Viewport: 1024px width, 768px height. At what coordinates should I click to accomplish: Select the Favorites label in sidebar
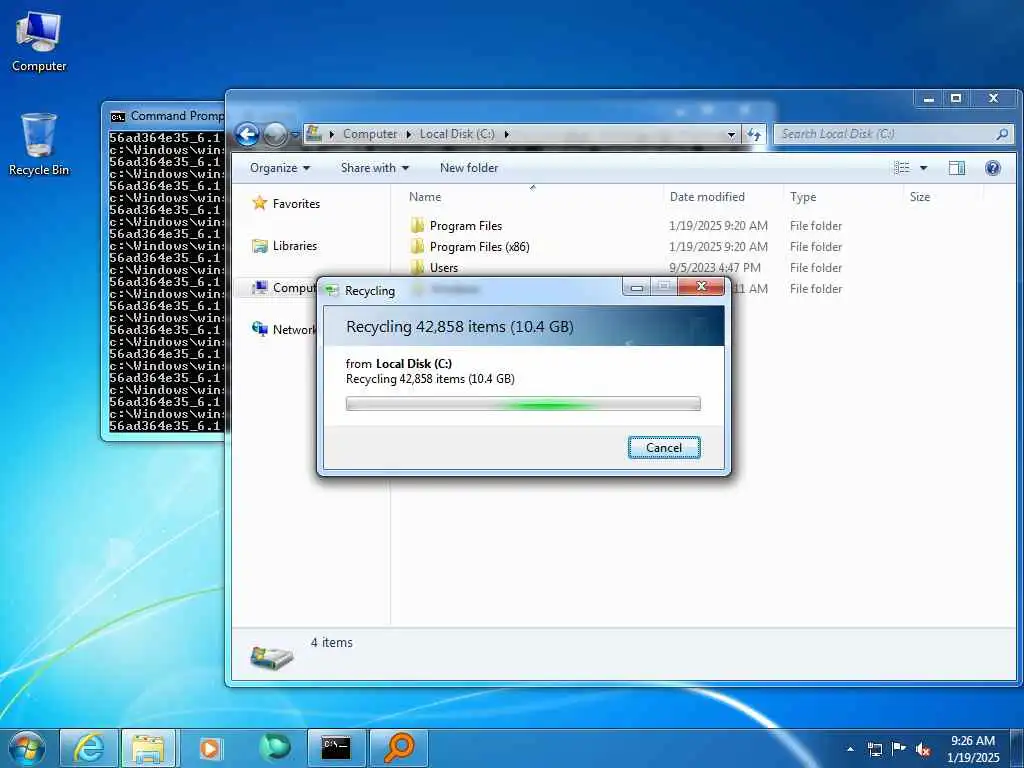[296, 204]
